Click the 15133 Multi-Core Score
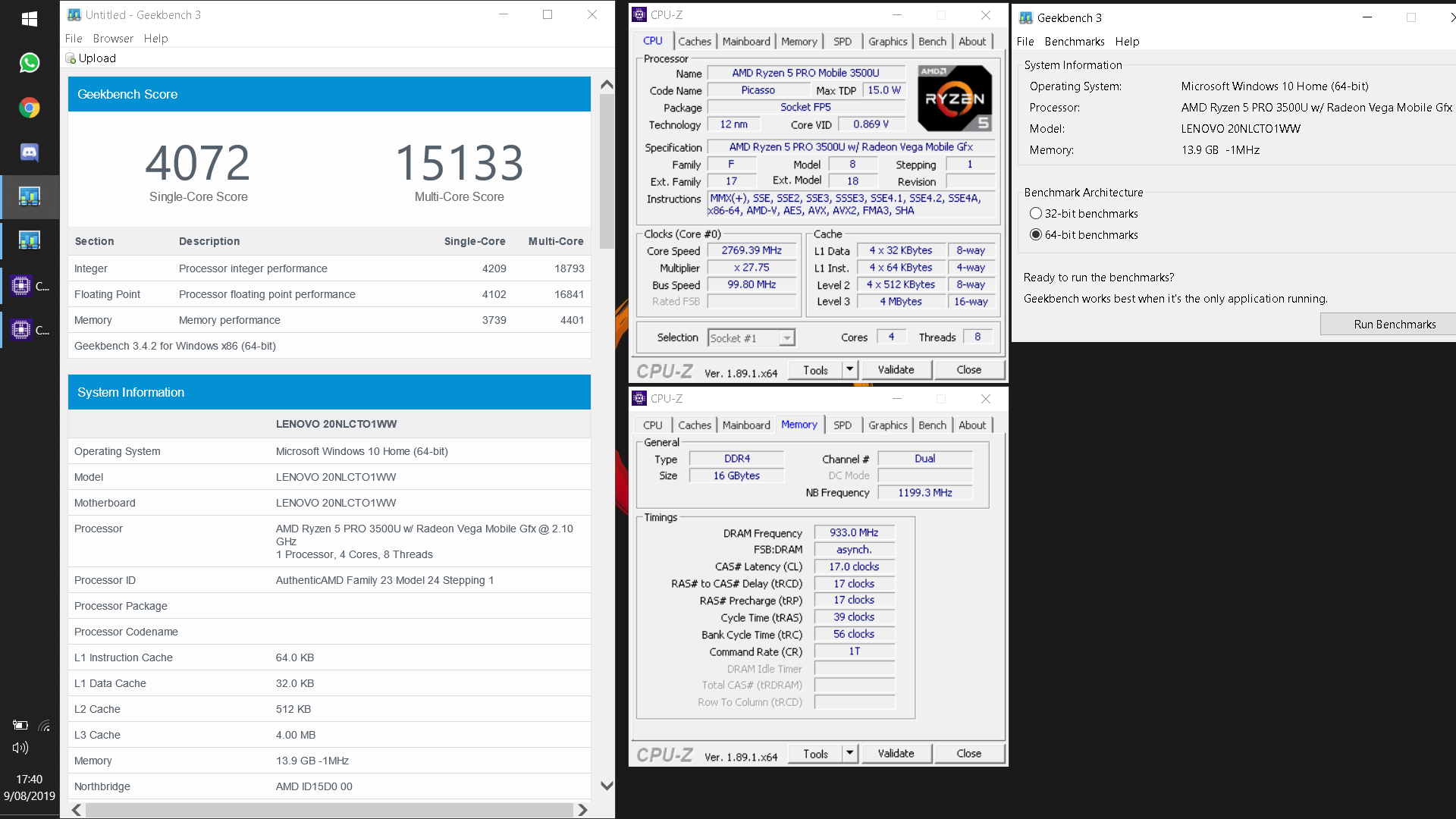The image size is (1456, 819). point(460,163)
